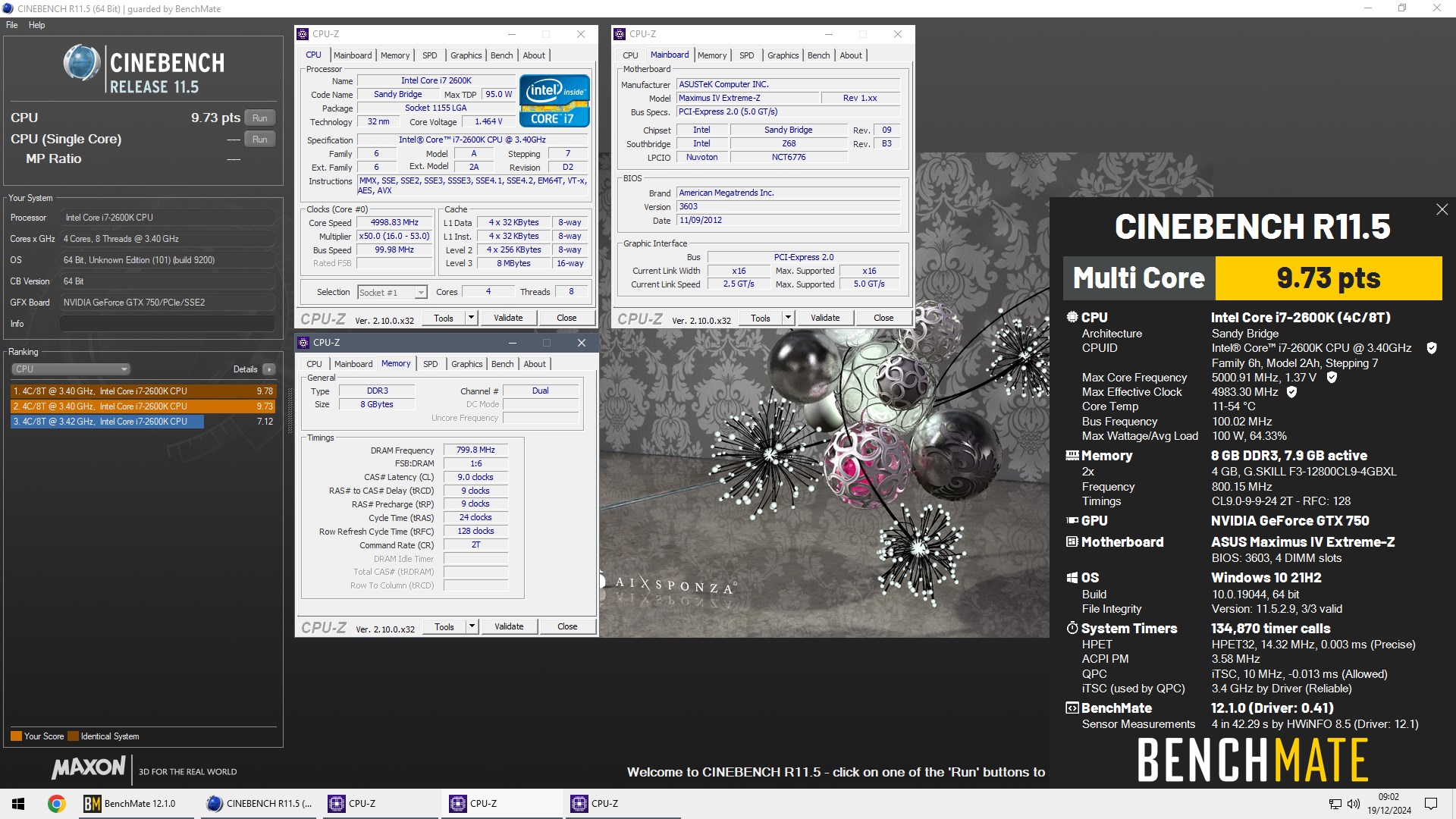Image resolution: width=1456 pixels, height=819 pixels.
Task: Open the Ranking CPU dropdown
Action: 71,369
